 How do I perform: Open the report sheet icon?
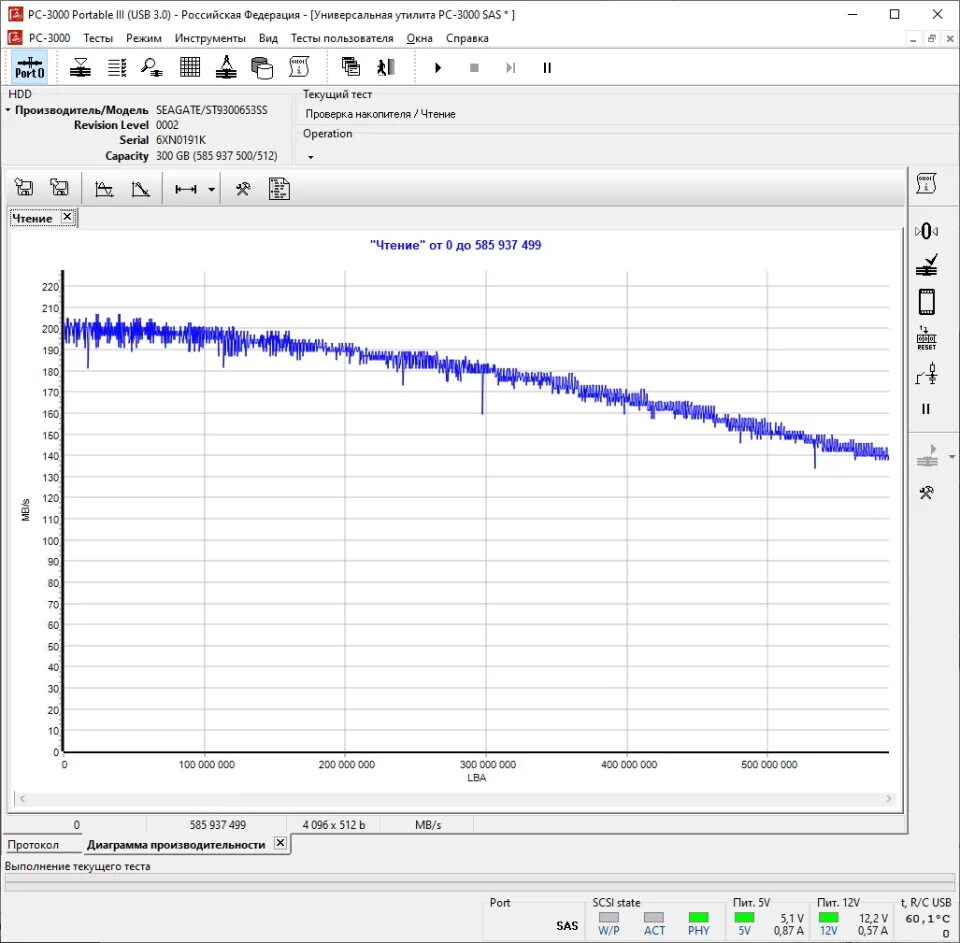tap(279, 189)
